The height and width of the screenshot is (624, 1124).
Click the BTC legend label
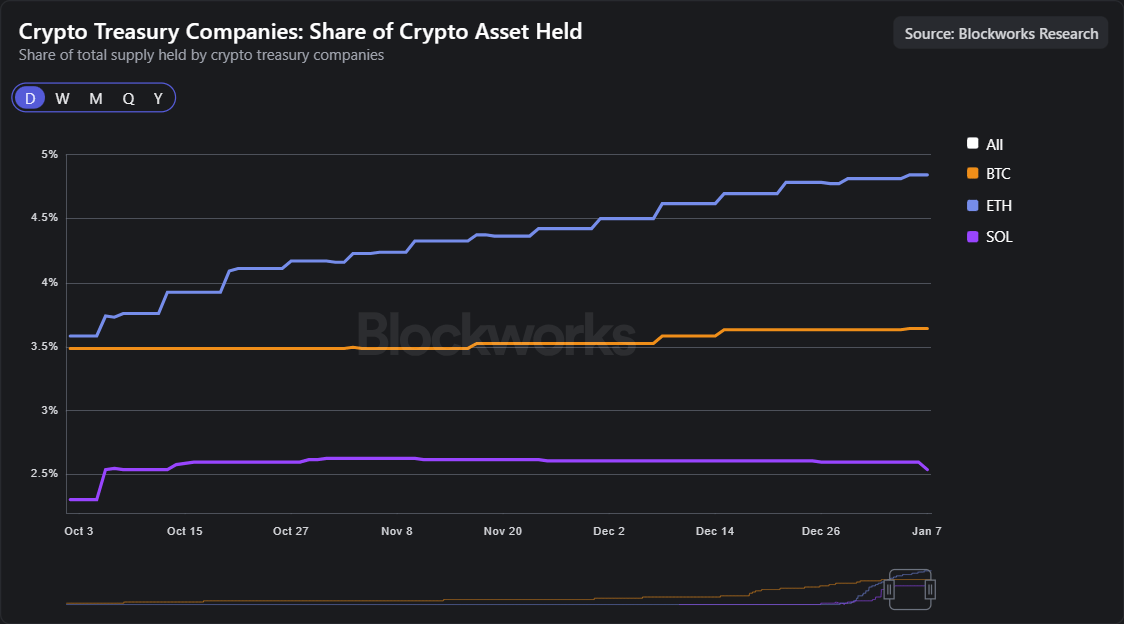pos(998,174)
